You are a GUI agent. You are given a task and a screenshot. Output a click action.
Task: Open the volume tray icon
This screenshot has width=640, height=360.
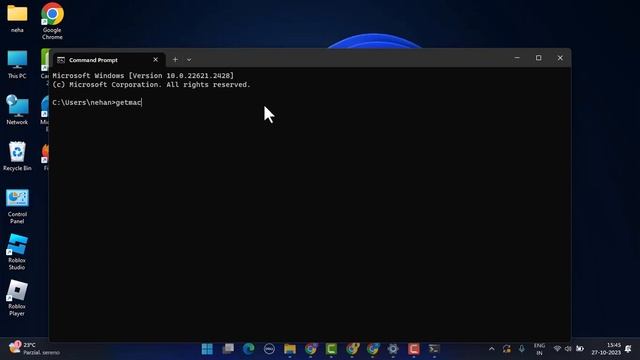[568, 349]
